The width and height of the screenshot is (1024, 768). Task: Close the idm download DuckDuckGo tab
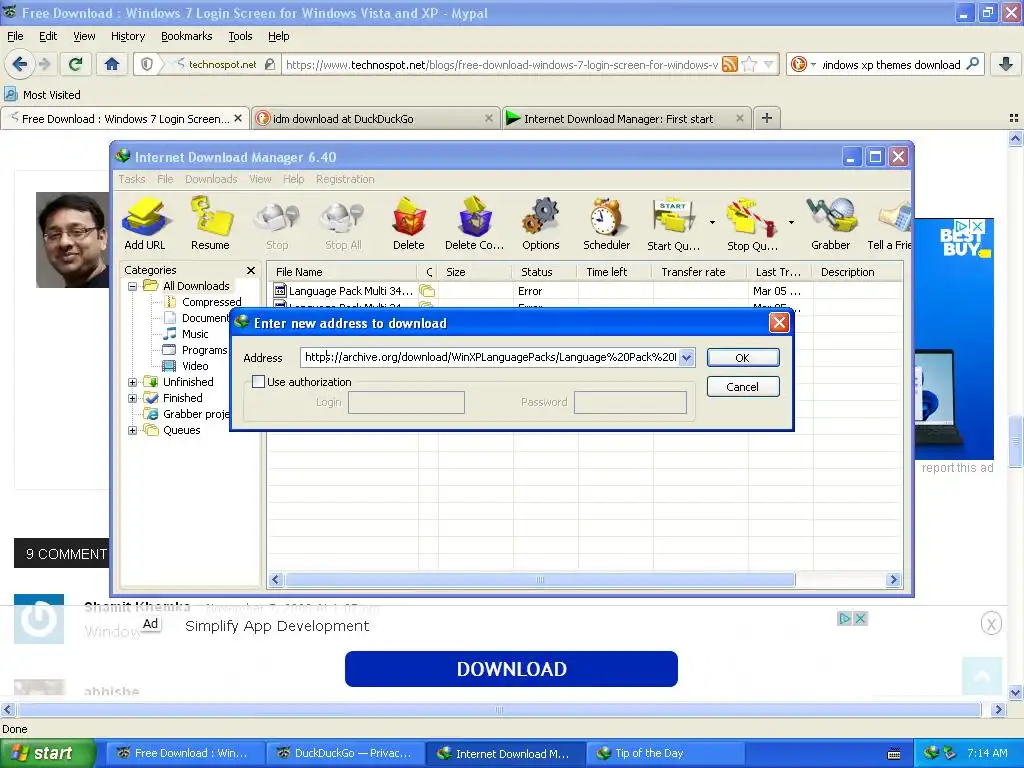pyautogui.click(x=488, y=118)
